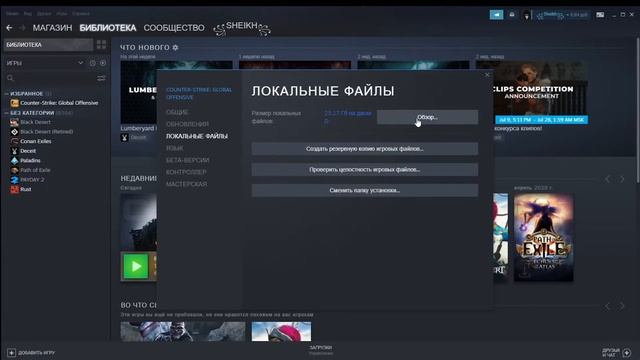The width and height of the screenshot is (640, 360).
Task: Click the Conan Exiles game icon
Action: coord(14,141)
